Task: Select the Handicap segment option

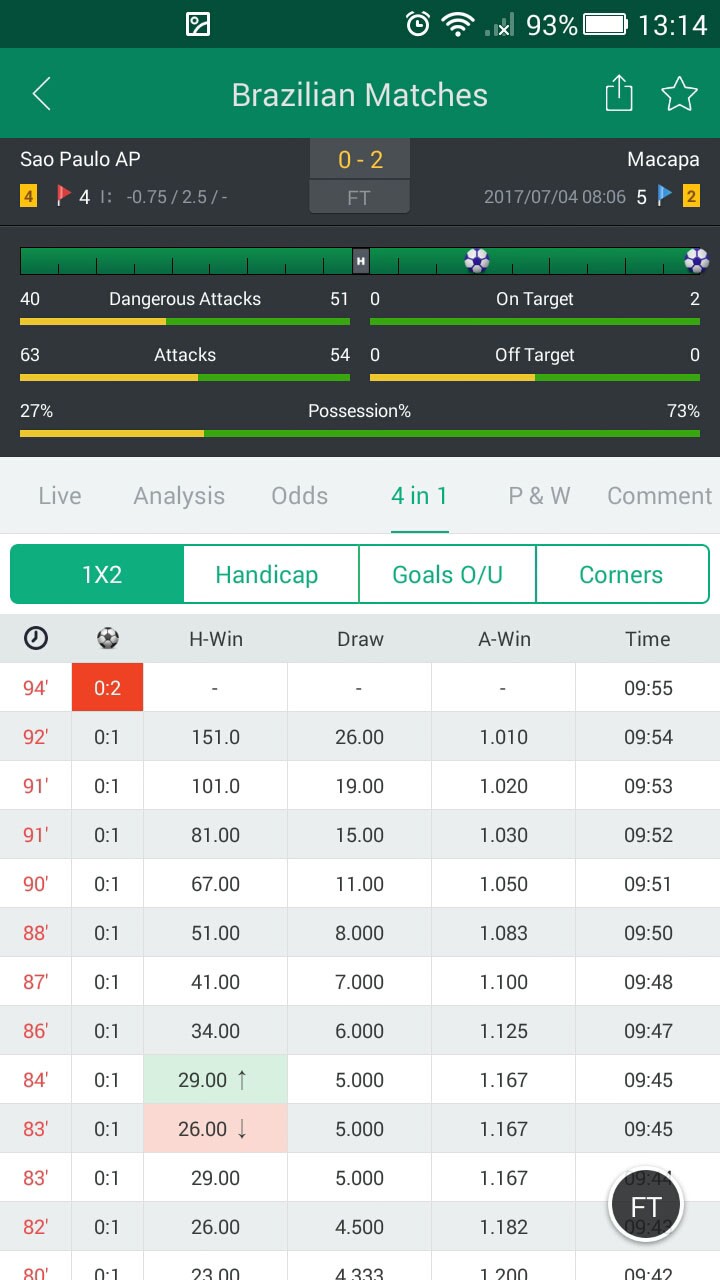Action: tap(267, 575)
